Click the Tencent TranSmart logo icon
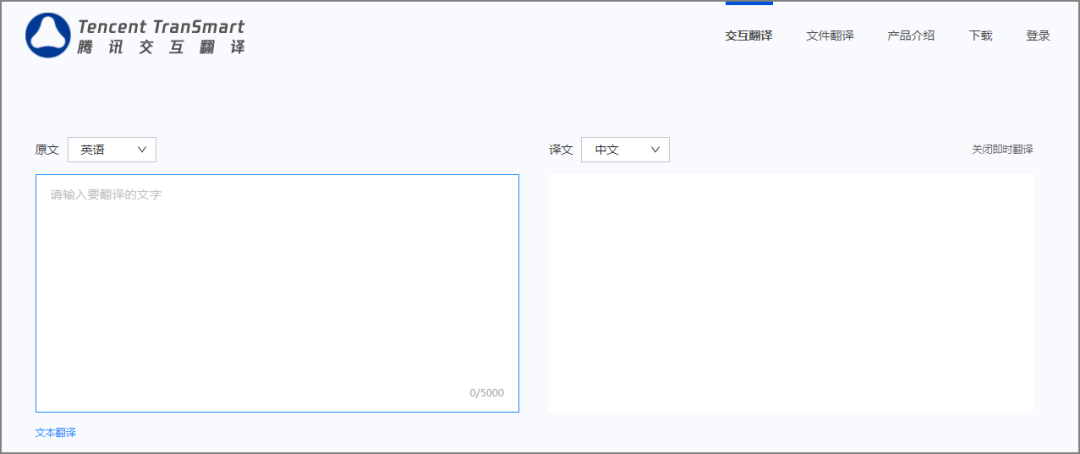The image size is (1080, 454). [x=48, y=35]
